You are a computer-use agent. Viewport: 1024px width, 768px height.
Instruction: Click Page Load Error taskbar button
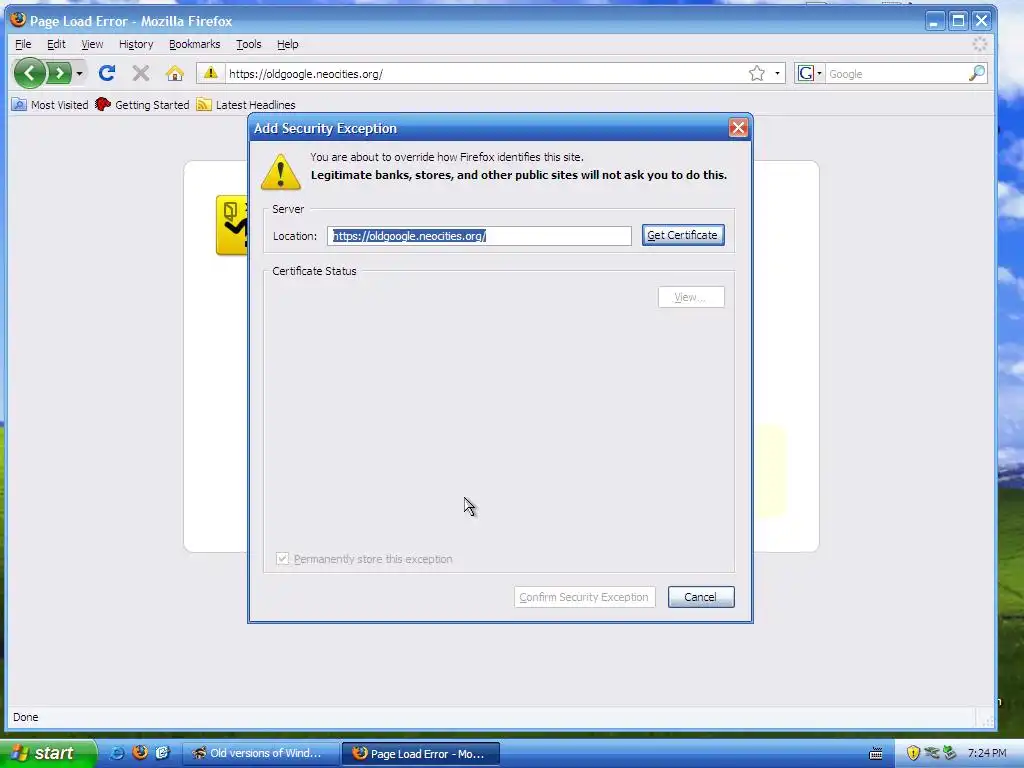(x=421, y=753)
